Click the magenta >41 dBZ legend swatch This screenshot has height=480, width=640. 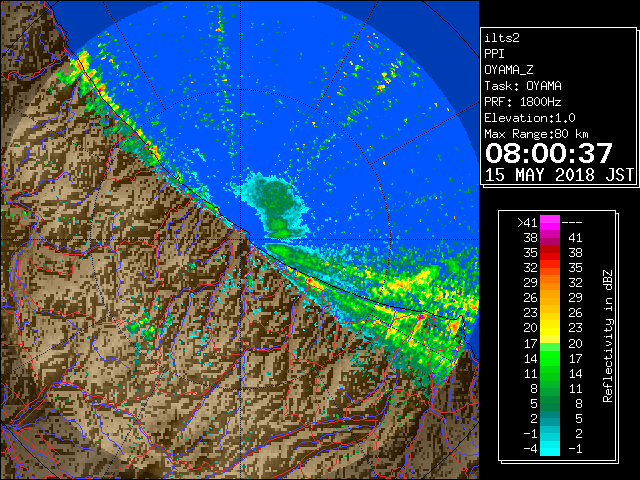[550, 222]
